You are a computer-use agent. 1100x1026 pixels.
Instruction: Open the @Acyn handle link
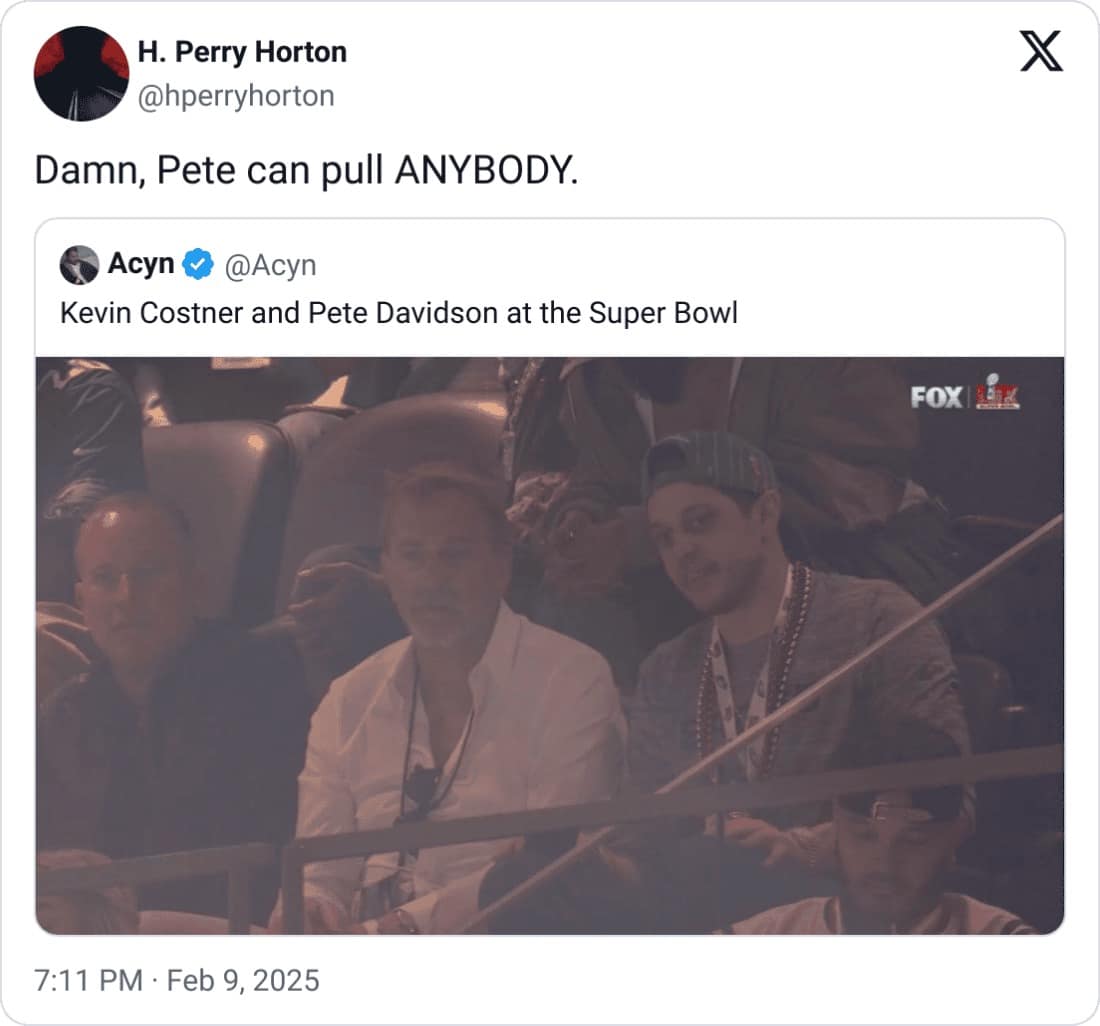(x=269, y=265)
